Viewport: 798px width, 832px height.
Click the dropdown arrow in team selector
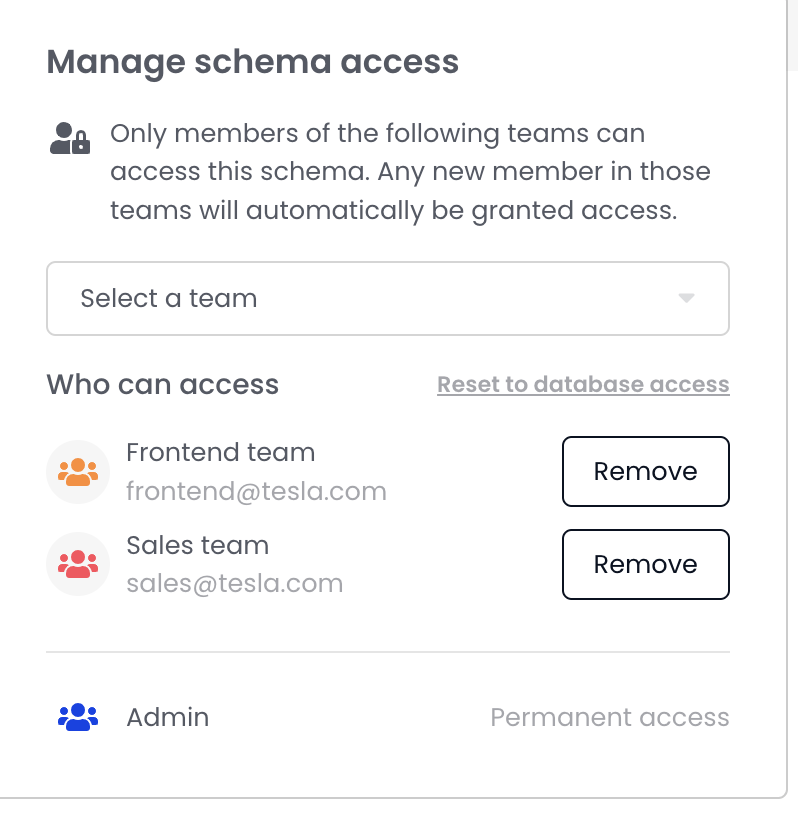pos(686,298)
